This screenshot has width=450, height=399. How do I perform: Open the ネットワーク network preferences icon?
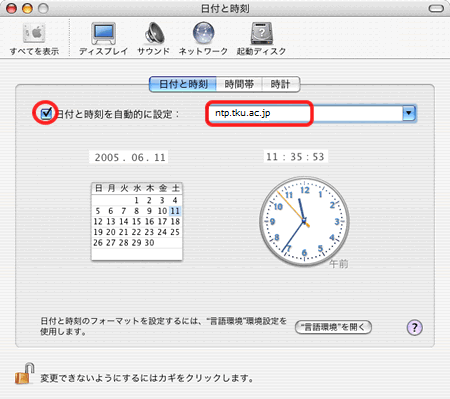[203, 39]
